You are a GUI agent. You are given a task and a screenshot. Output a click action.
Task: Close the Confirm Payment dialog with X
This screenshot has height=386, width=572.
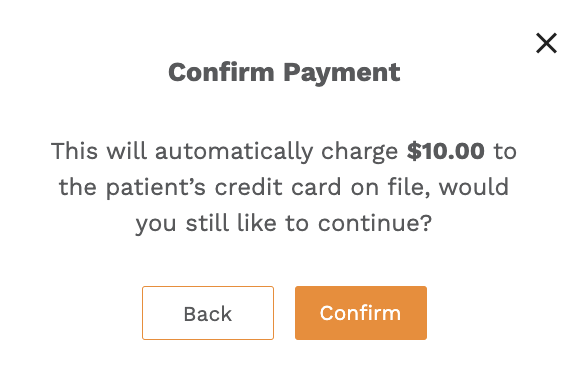coord(546,43)
